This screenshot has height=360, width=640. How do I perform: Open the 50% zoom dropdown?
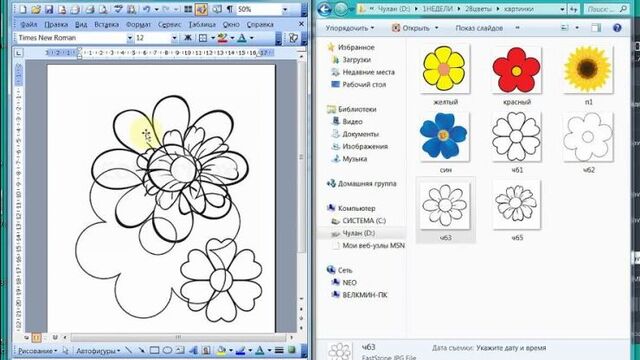(x=285, y=9)
